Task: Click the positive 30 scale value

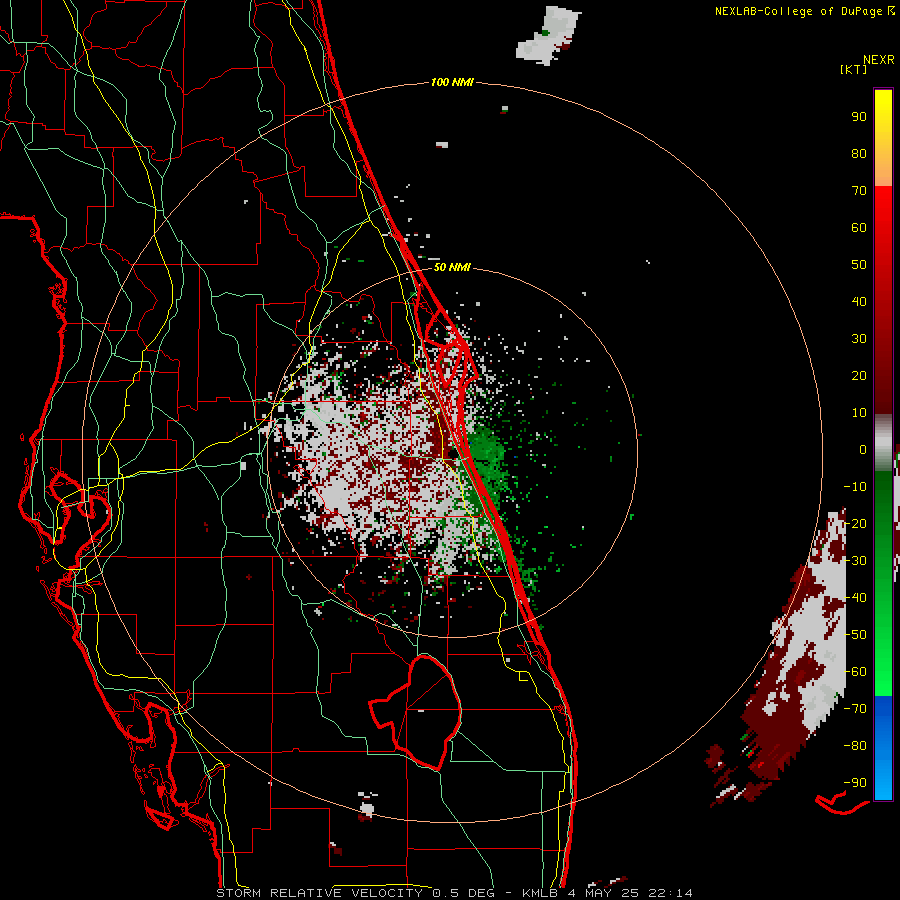Action: point(859,339)
